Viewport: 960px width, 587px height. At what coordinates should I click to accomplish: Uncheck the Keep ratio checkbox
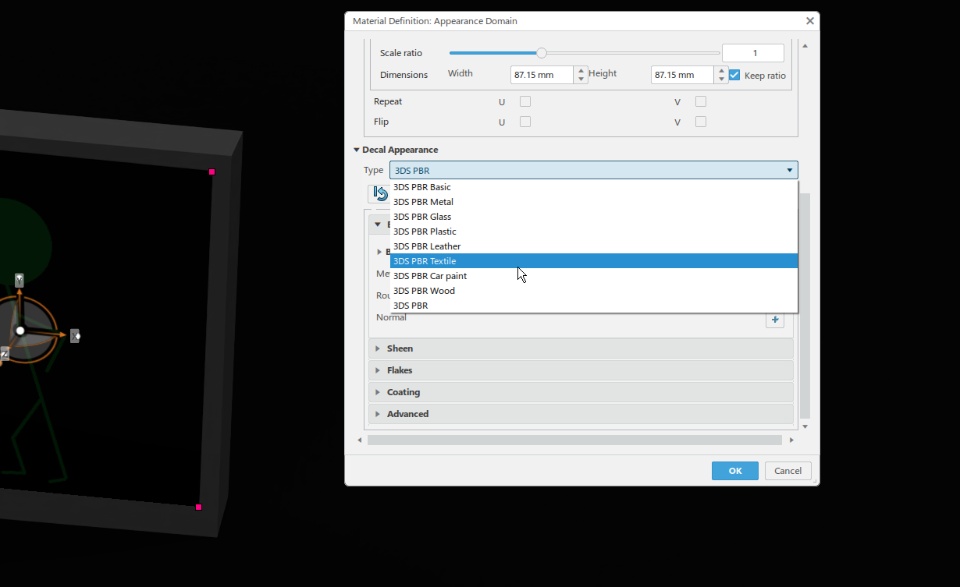(735, 75)
